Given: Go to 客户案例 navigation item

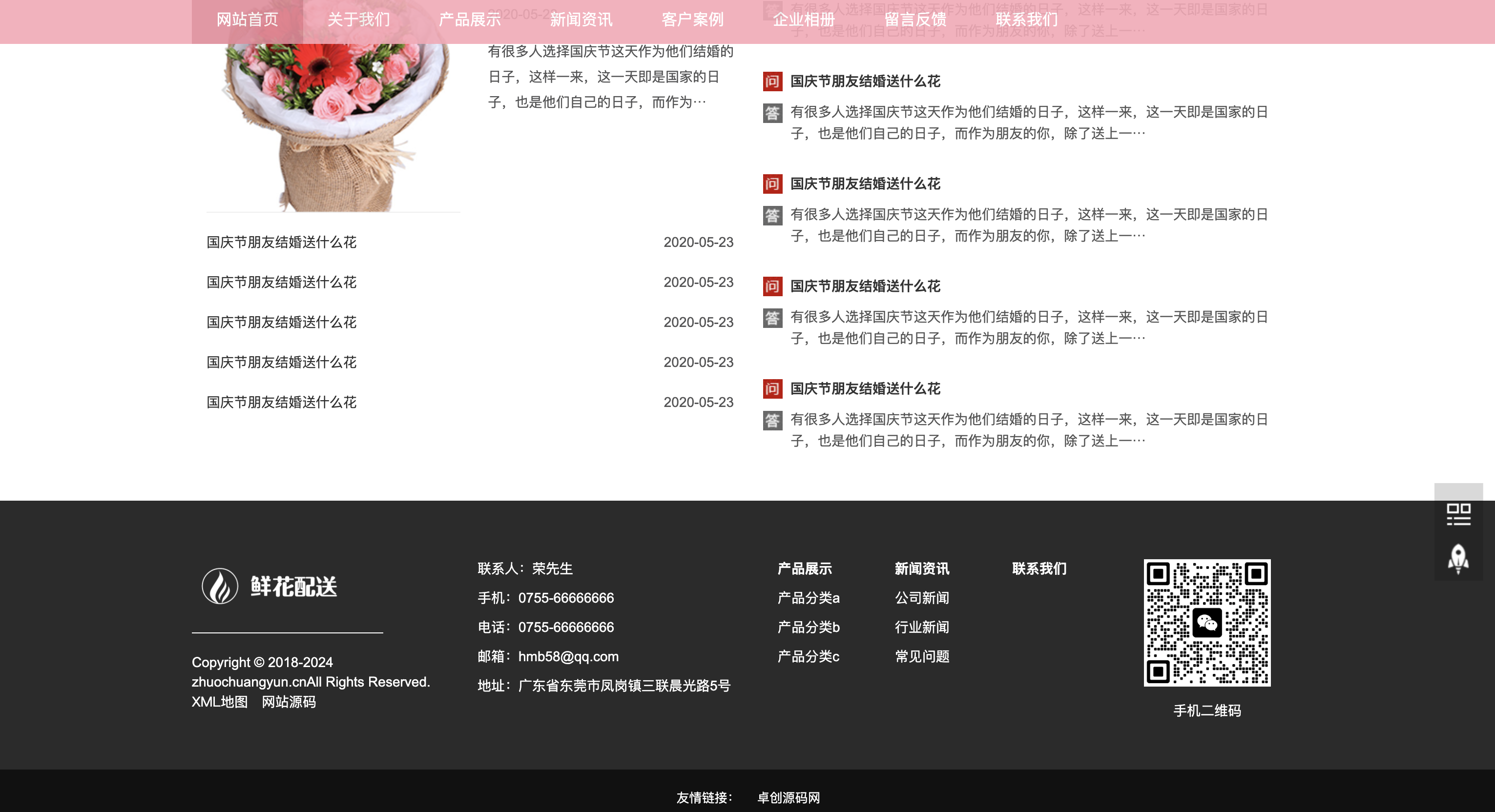Looking at the screenshot, I should [x=692, y=20].
